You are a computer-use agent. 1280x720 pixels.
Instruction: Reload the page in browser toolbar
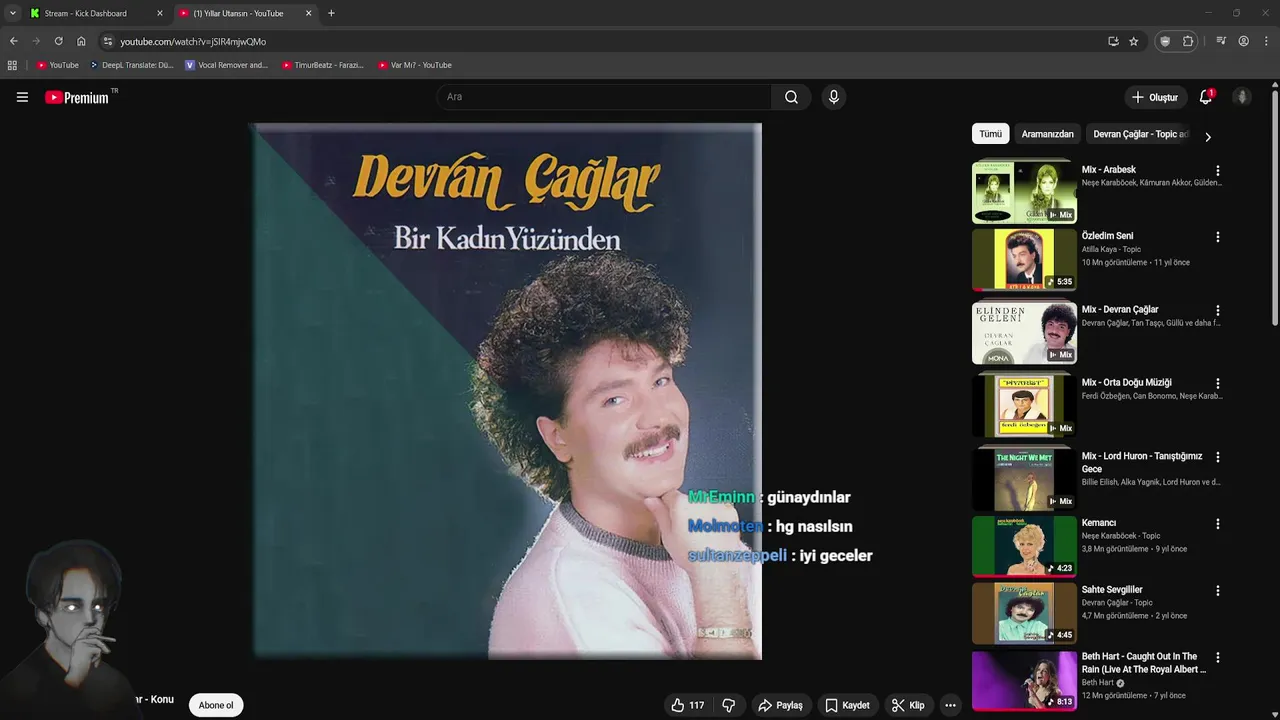tap(58, 41)
